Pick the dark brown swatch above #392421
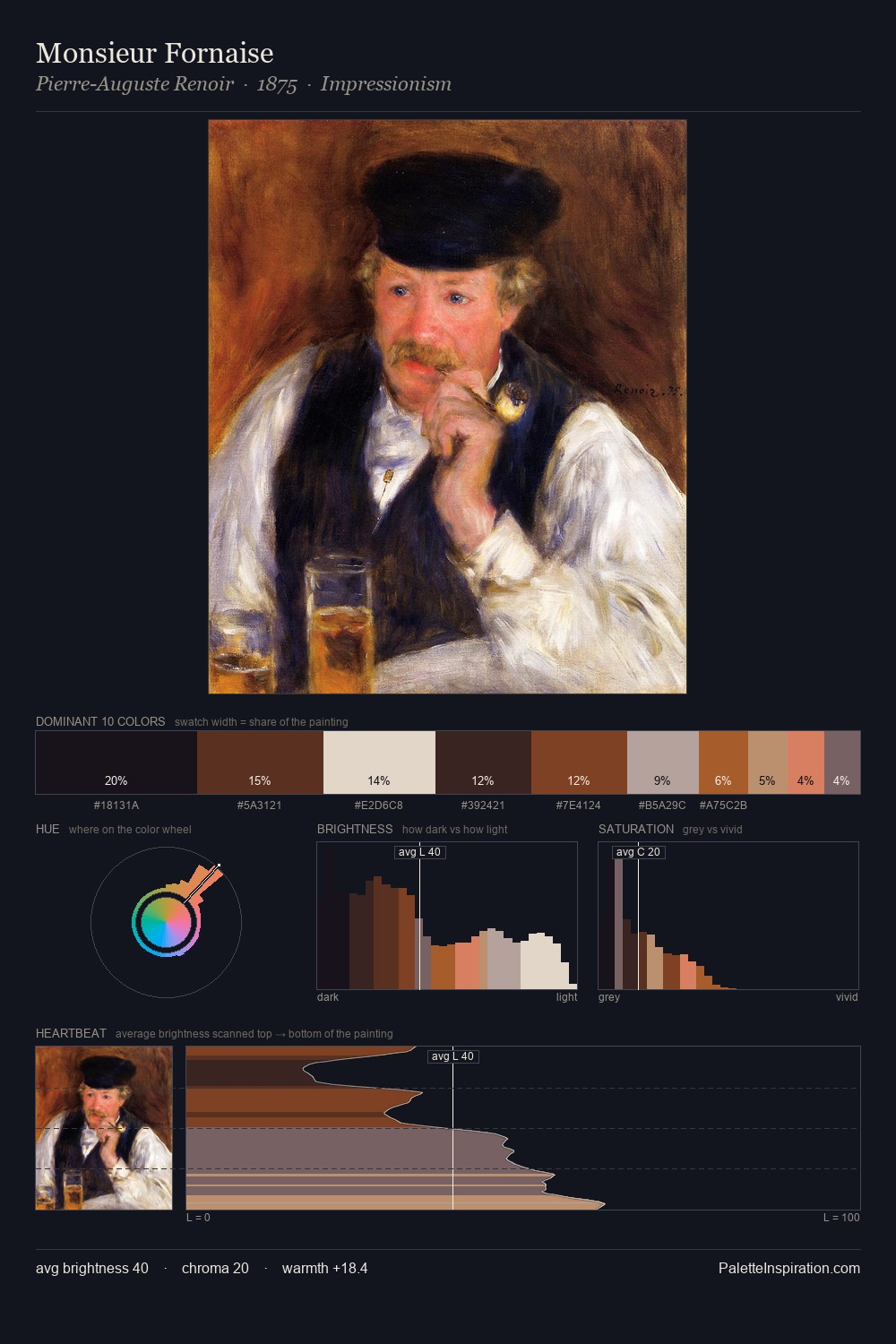The height and width of the screenshot is (1344, 896). coord(483,762)
